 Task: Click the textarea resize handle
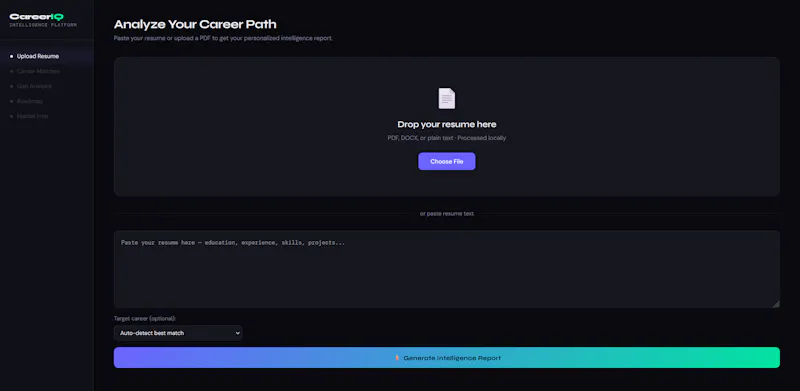776,304
